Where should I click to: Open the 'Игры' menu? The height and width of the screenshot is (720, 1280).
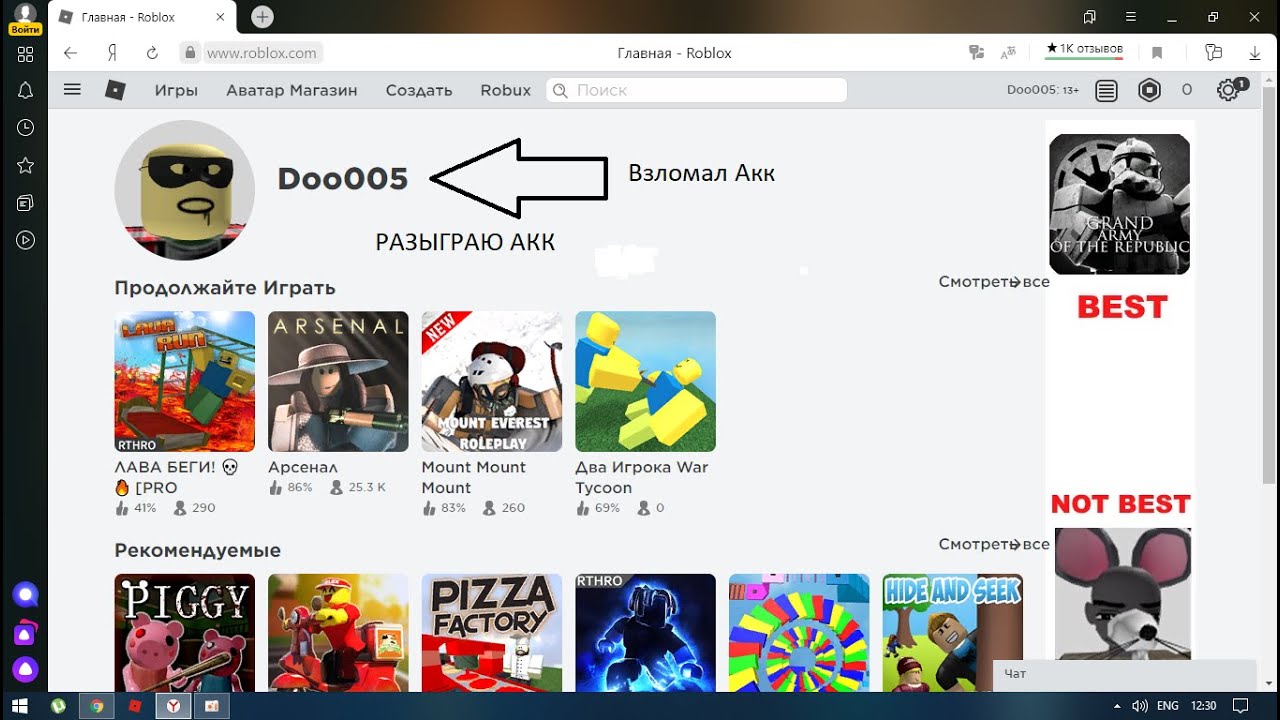(176, 90)
